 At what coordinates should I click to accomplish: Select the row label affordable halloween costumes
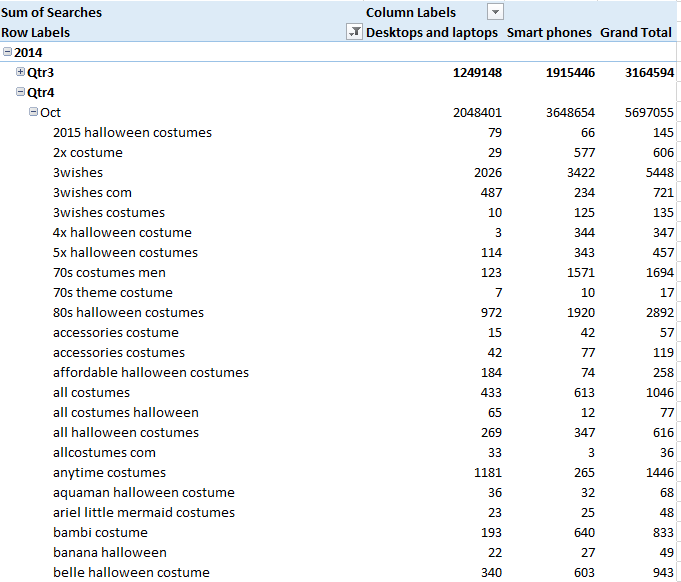151,372
